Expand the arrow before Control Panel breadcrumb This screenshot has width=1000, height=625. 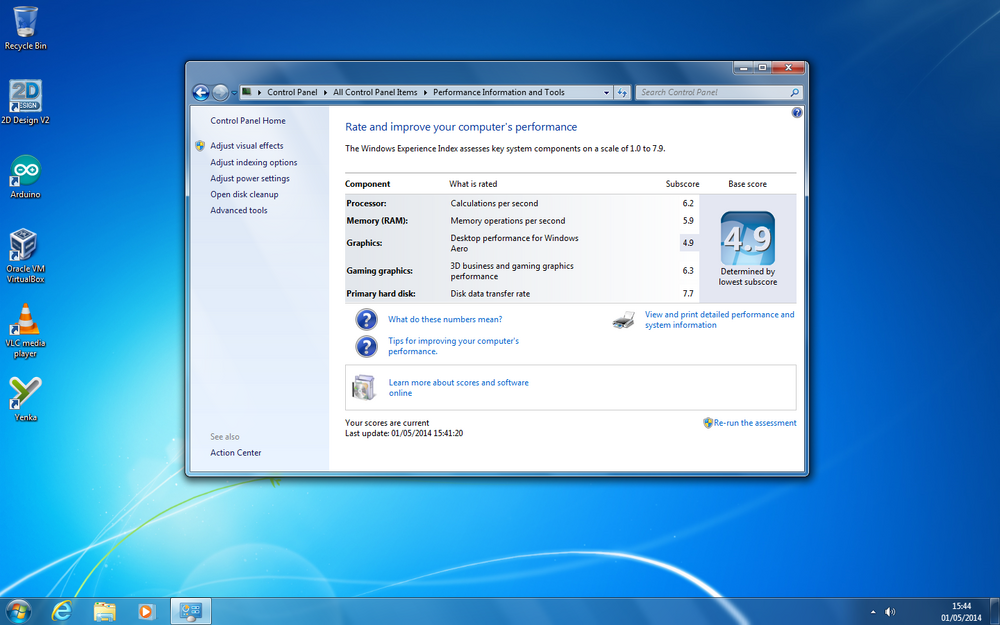[x=260, y=92]
